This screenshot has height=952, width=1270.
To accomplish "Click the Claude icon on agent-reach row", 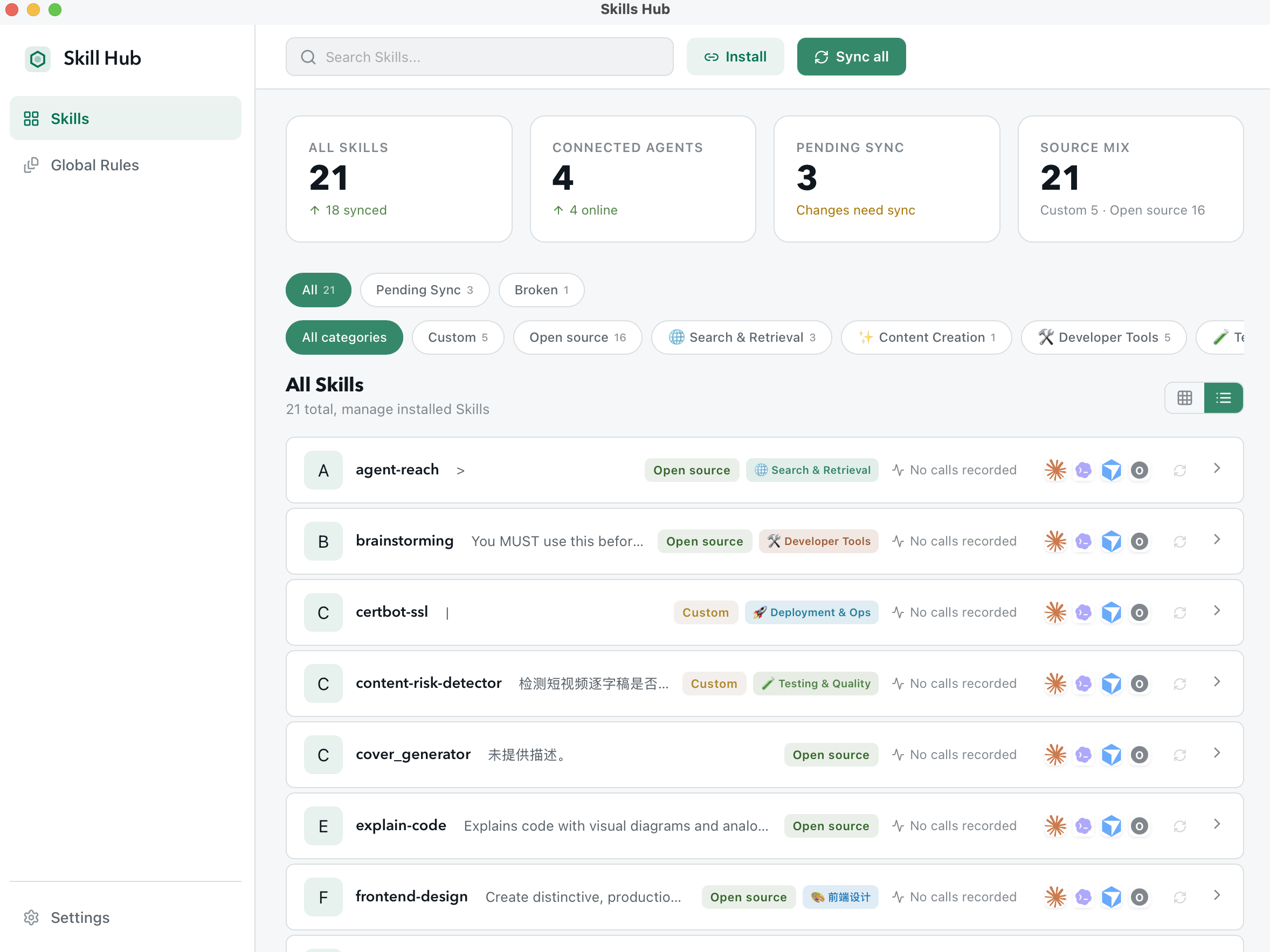I will click(1055, 470).
